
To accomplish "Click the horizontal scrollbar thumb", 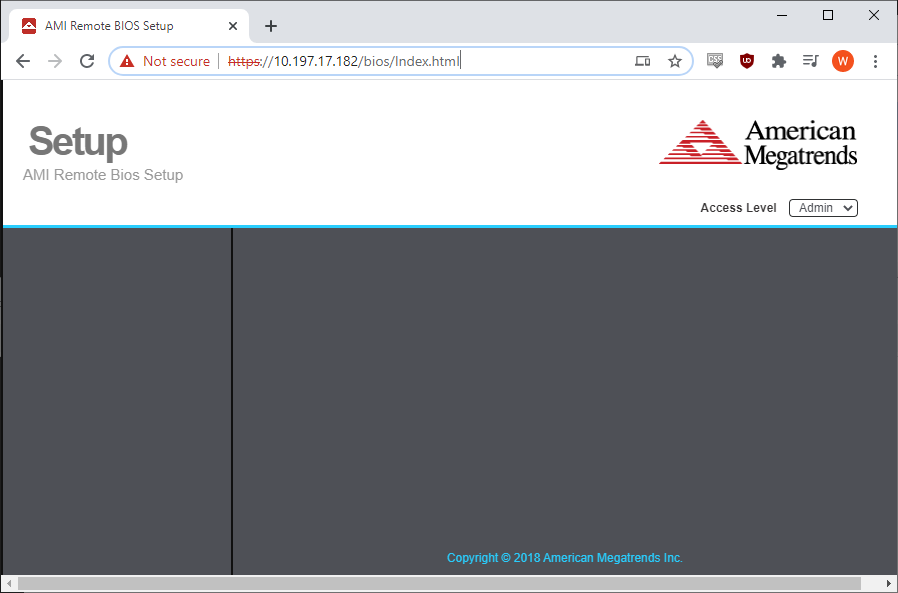I will tap(439, 583).
